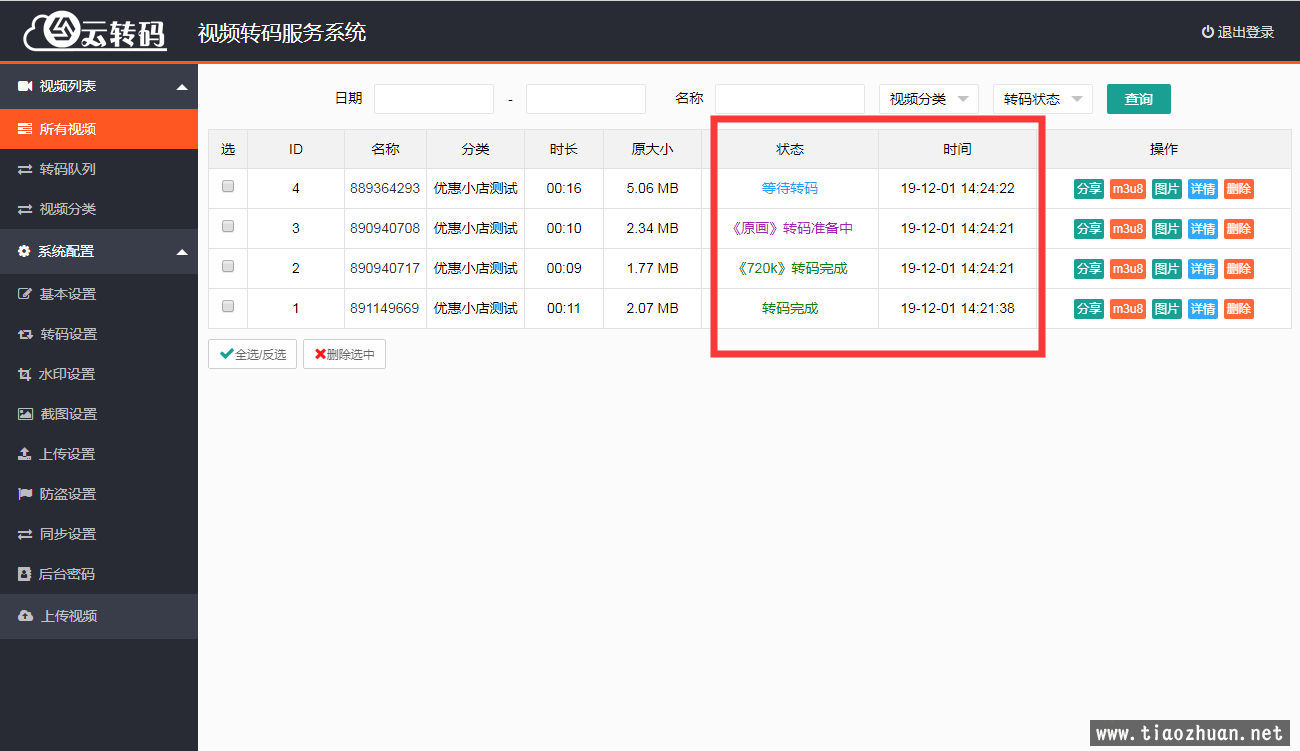
Task: Click 图片 for video 890940708
Action: pos(1167,228)
